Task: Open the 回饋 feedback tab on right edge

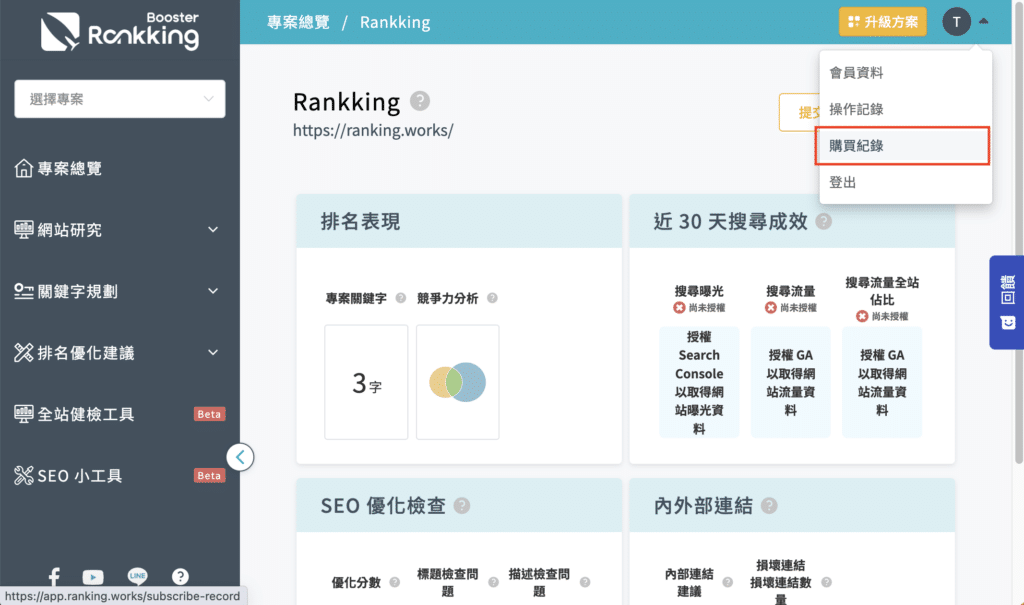Action: (x=1007, y=302)
